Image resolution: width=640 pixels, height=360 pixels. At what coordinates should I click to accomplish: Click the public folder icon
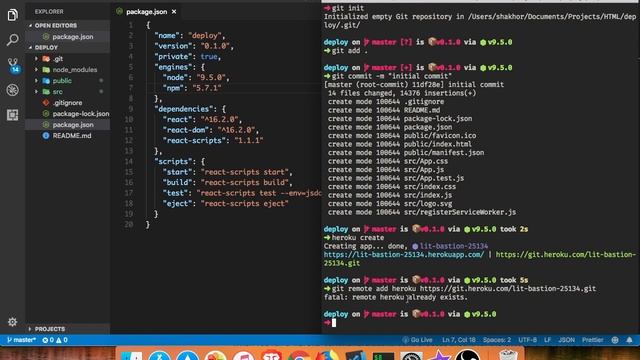pos(46,81)
